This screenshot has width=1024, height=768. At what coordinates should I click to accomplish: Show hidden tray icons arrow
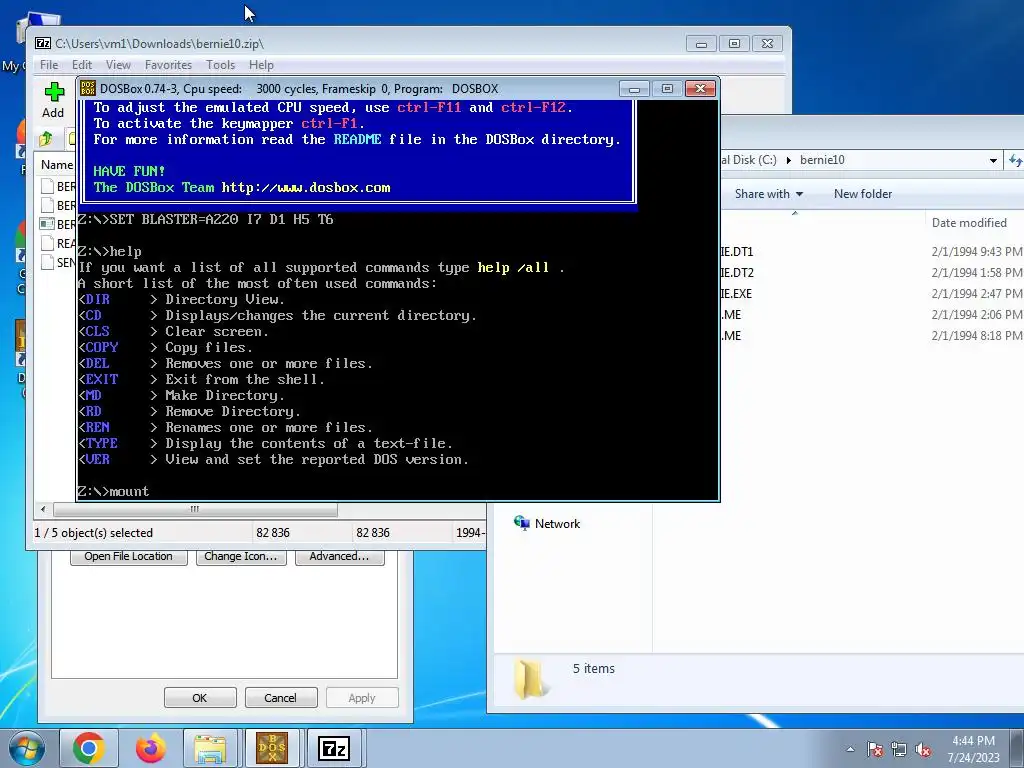click(x=850, y=749)
